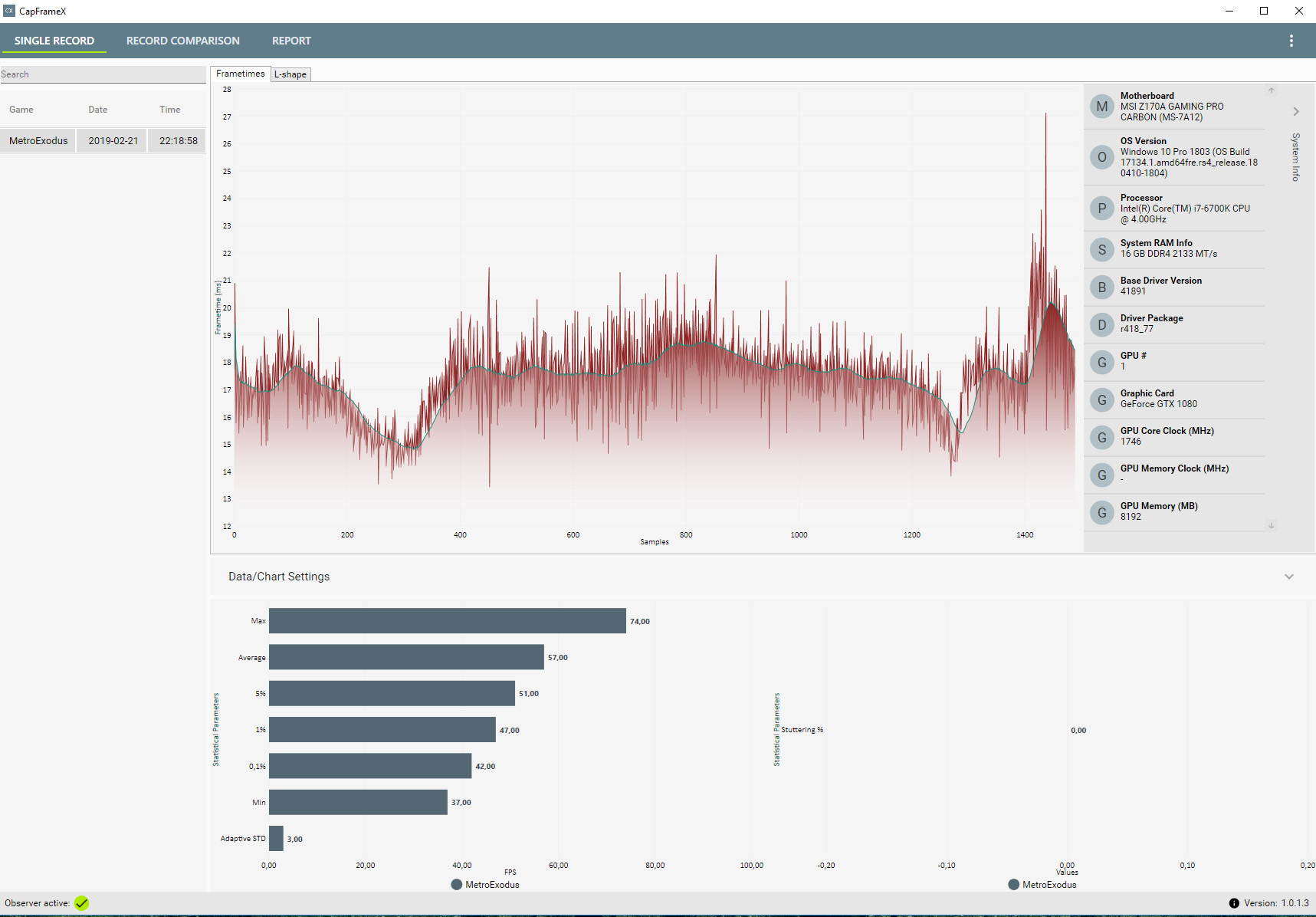The height and width of the screenshot is (917, 1316).
Task: Click the 0,00 stuttering value label
Action: tap(1078, 731)
